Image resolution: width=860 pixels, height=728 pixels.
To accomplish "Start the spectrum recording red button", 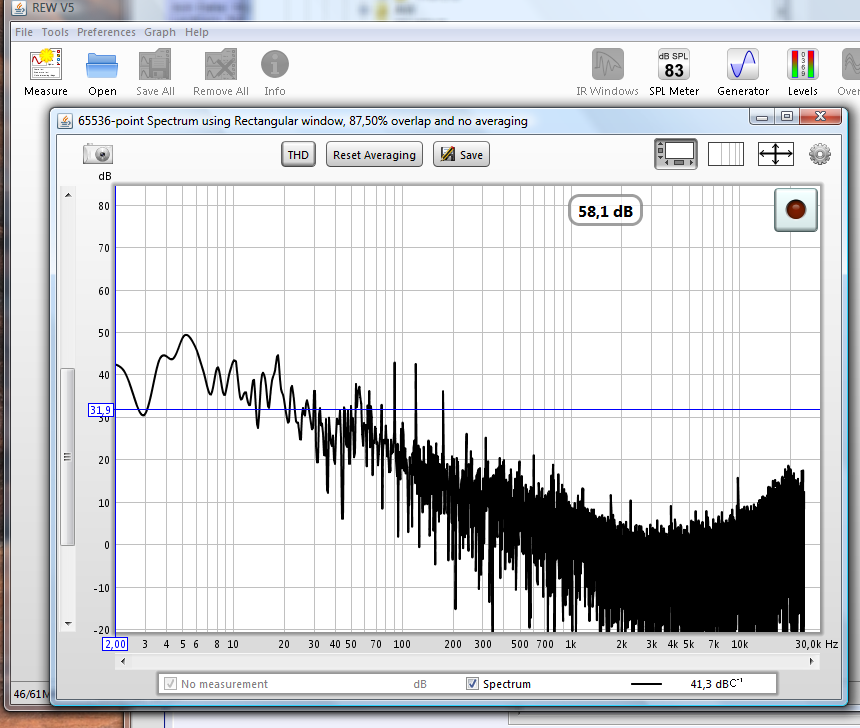I will click(x=795, y=210).
